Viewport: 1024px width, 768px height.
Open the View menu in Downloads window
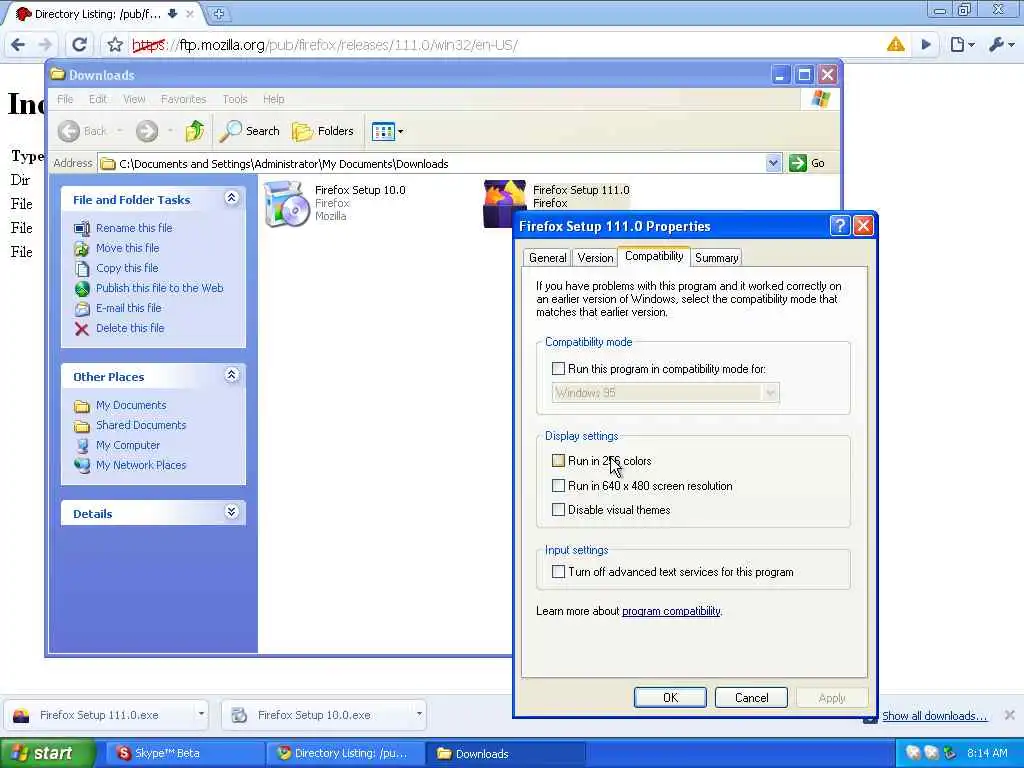click(x=134, y=99)
